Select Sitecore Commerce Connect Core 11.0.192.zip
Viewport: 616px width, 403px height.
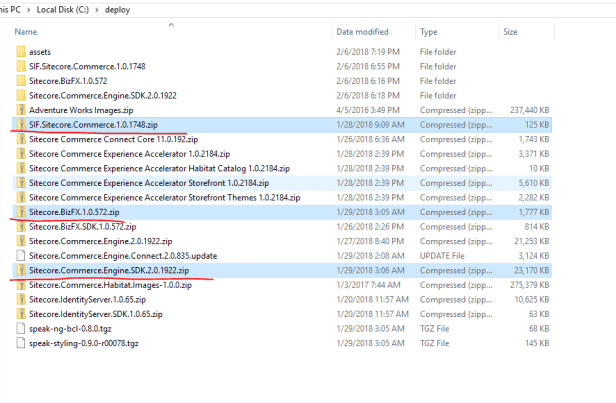click(x=114, y=139)
